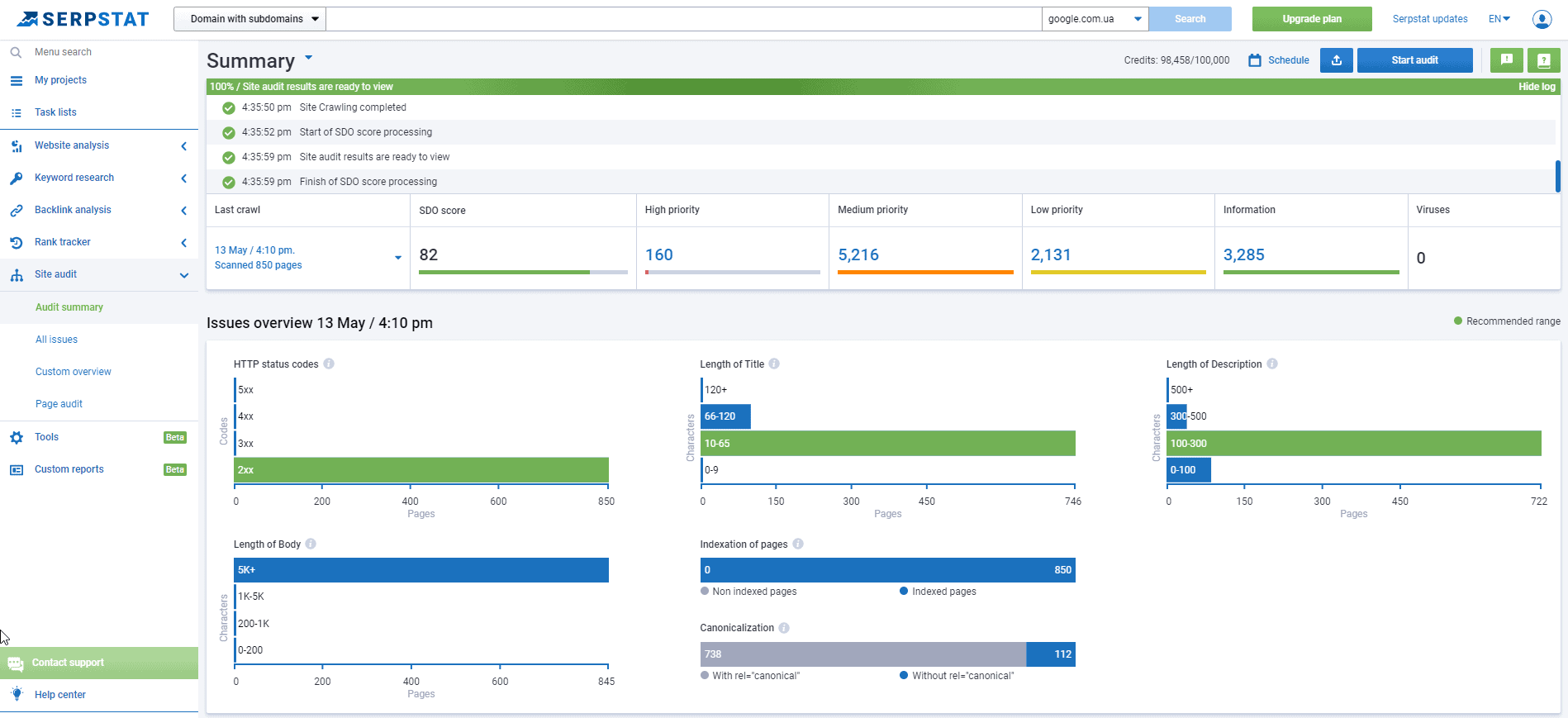Expand the Website analysis menu section
Screen dimensions: 1568x718
tap(99, 145)
